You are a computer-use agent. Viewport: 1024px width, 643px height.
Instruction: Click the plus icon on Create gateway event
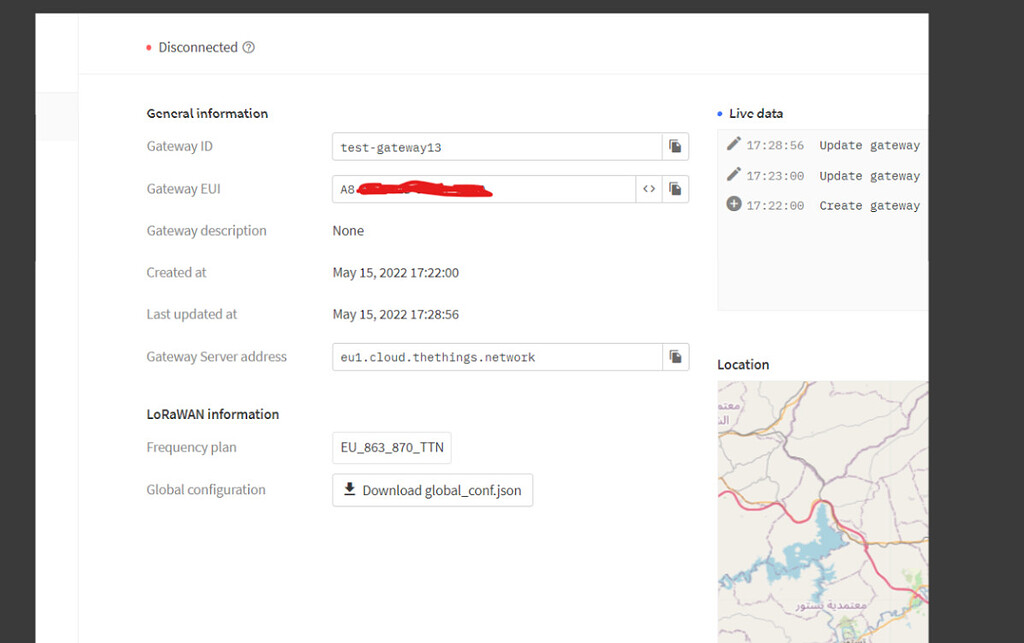pos(734,205)
